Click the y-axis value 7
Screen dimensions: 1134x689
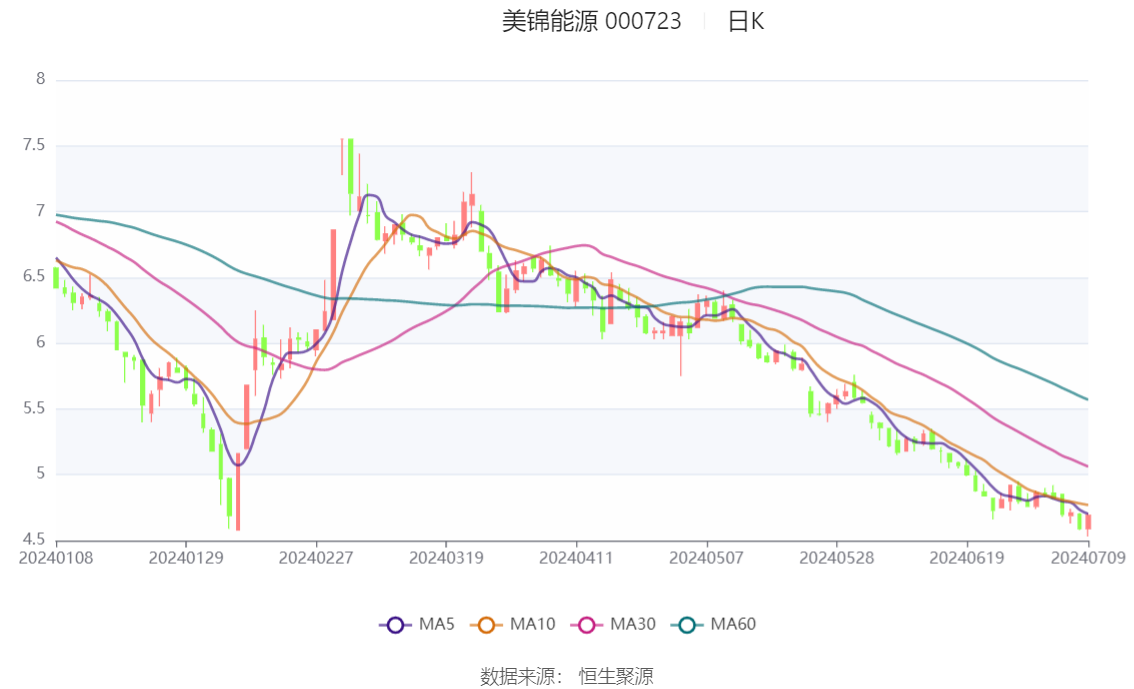pyautogui.click(x=40, y=211)
